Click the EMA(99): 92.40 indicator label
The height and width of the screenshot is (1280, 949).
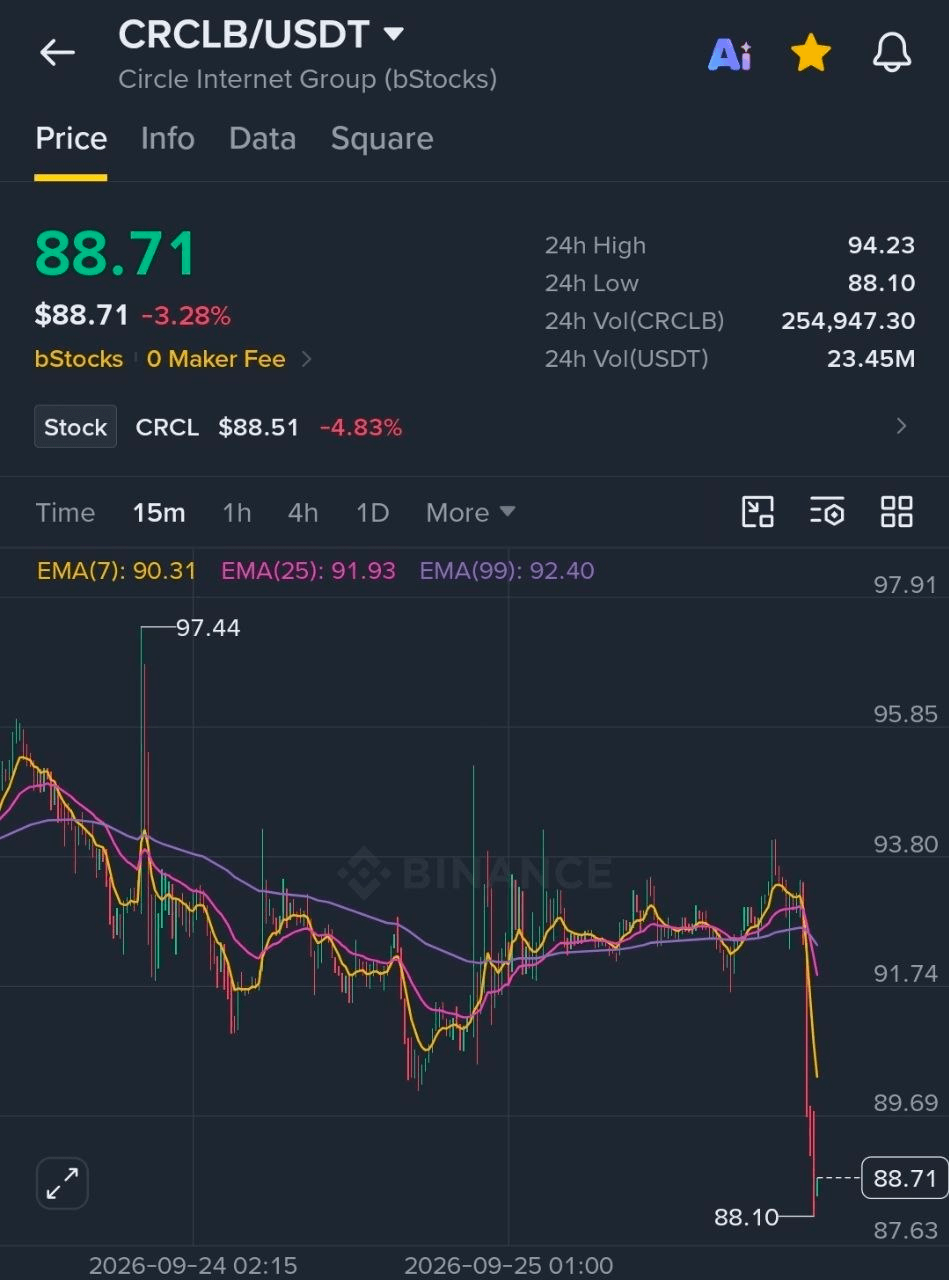(507, 571)
